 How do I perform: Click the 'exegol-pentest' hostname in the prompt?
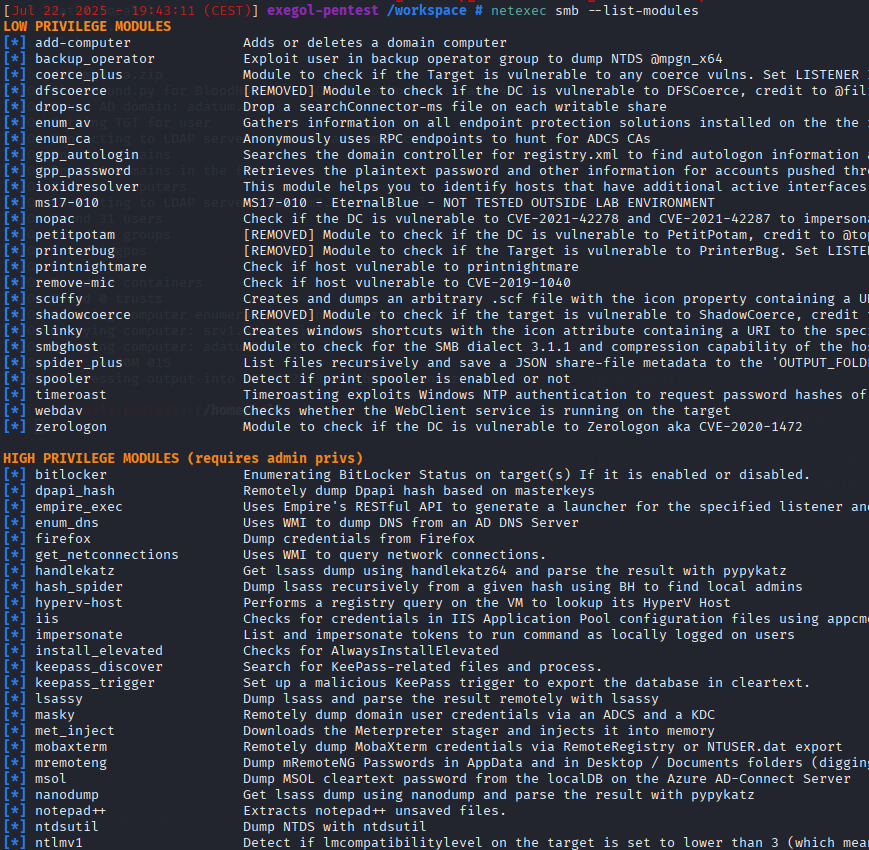click(x=323, y=11)
